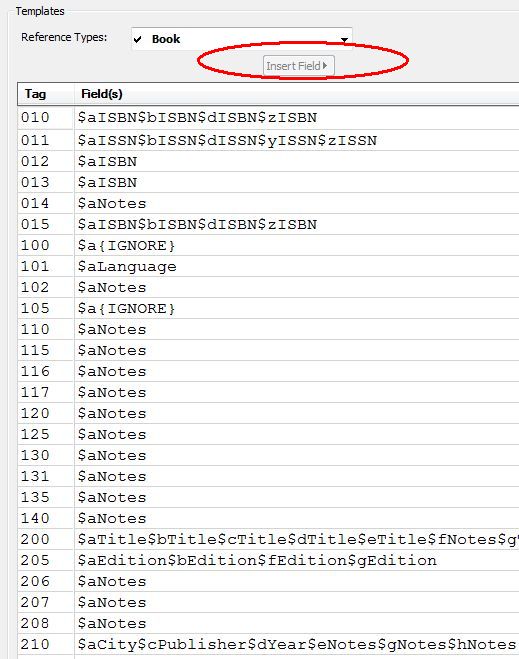
Task: Click the Field(s) column header
Action: pos(102,94)
